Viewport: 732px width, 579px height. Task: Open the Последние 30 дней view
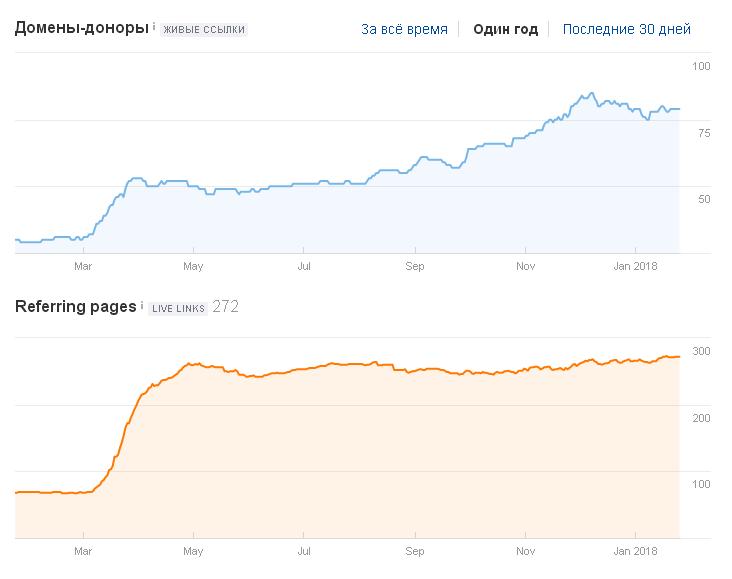tap(626, 29)
